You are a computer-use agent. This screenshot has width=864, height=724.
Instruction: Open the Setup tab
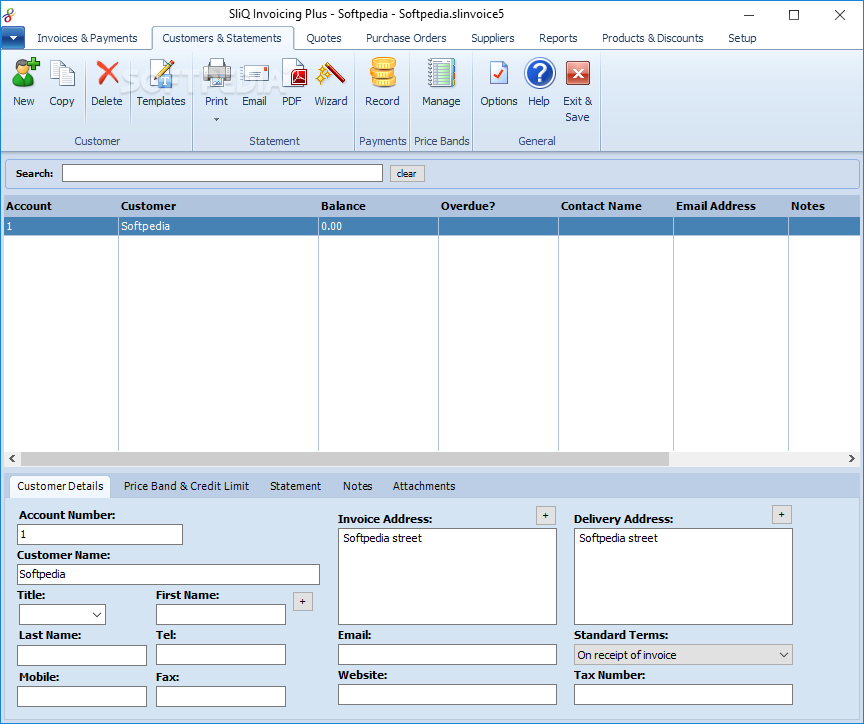coord(742,38)
